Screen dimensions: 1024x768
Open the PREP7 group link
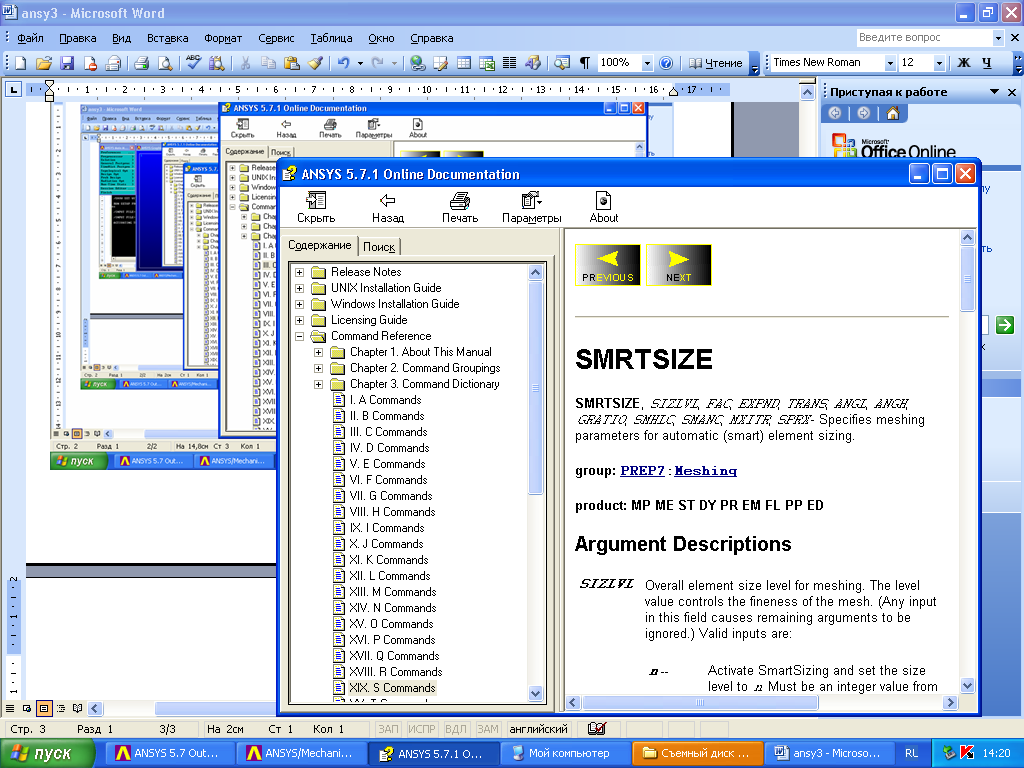click(x=642, y=470)
